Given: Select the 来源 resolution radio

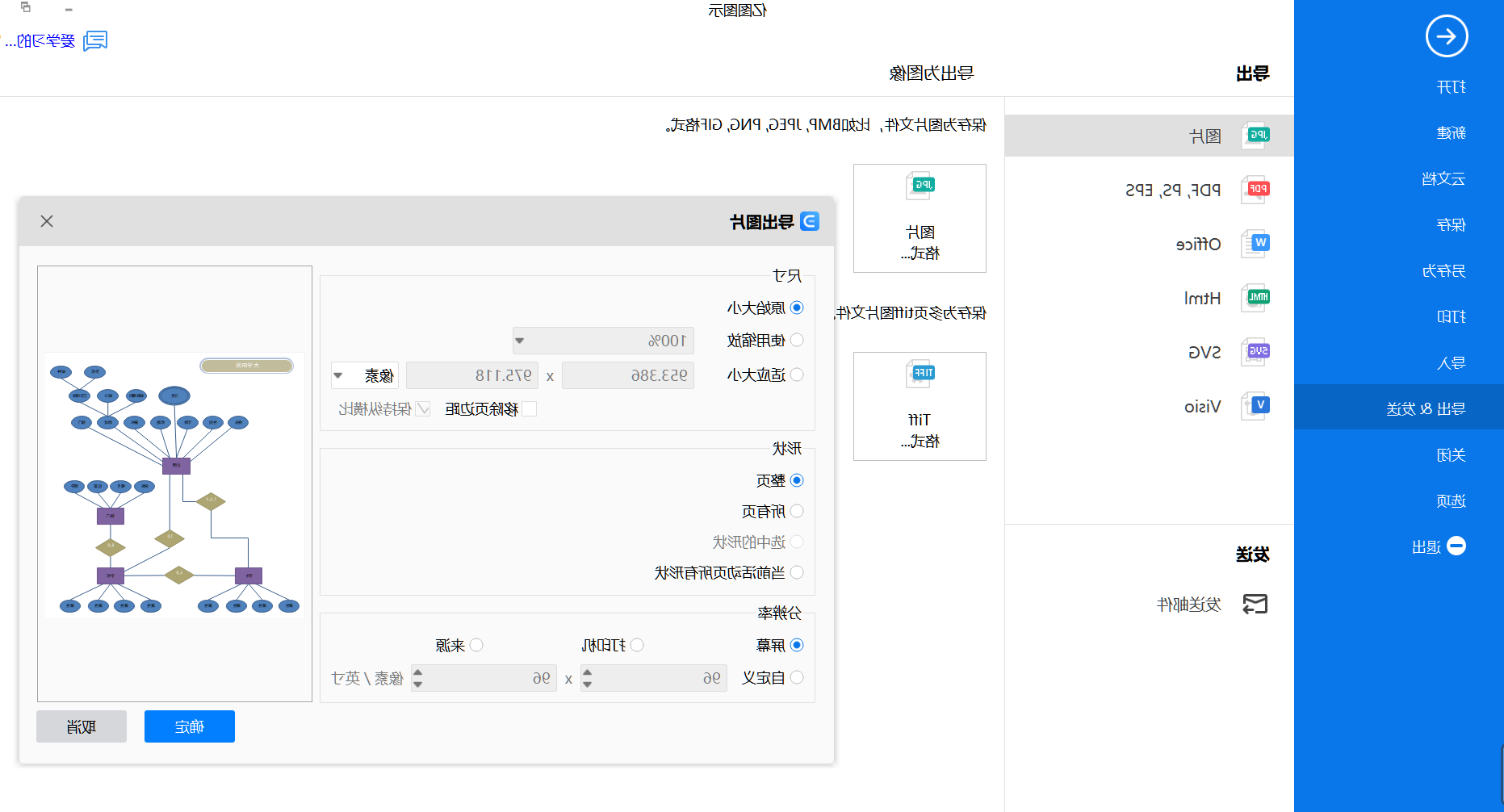Looking at the screenshot, I should coord(476,645).
